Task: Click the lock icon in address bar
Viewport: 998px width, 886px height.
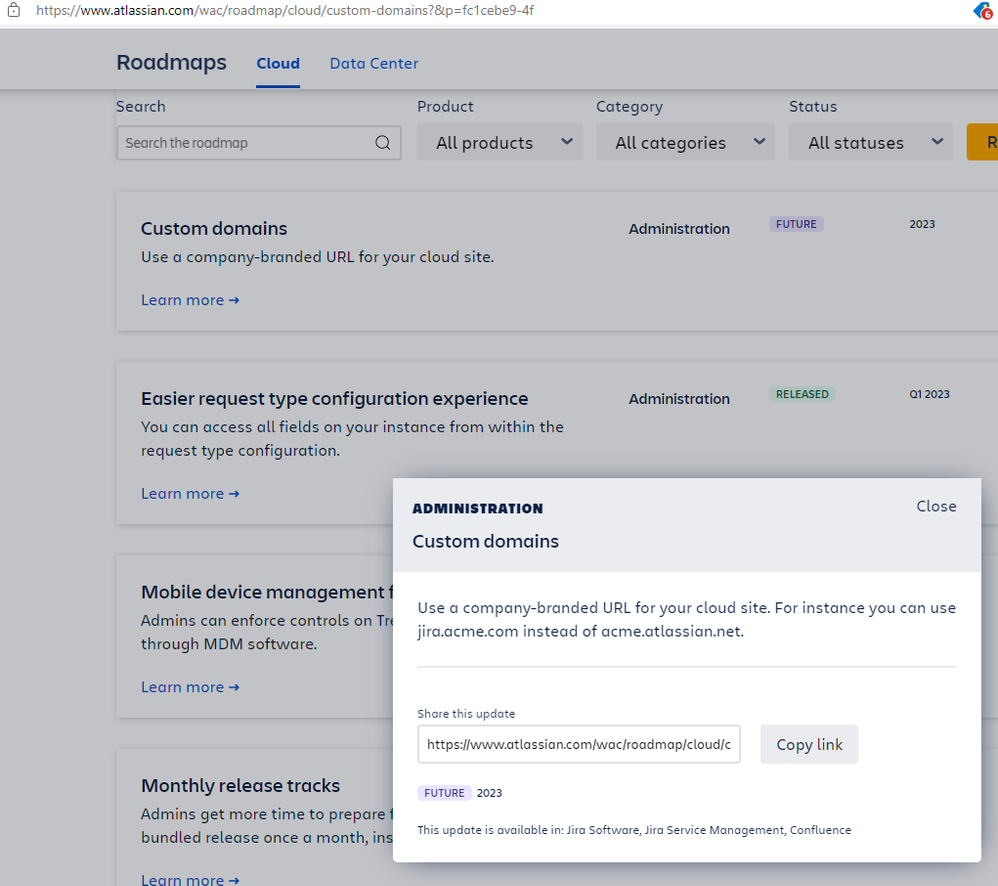Action: [13, 10]
